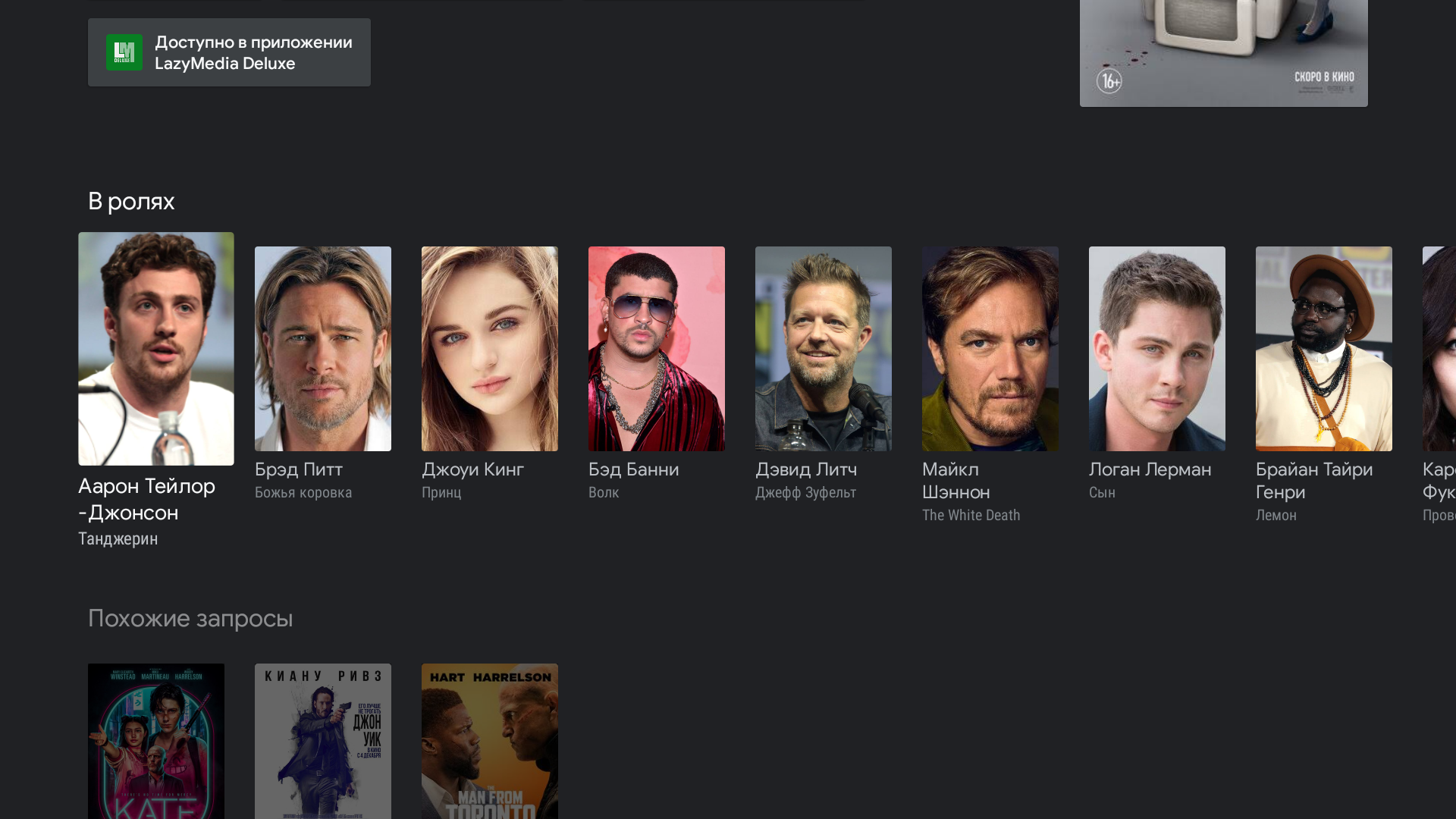Click the Похожие запросы section heading
This screenshot has height=819, width=1456.
(x=190, y=619)
